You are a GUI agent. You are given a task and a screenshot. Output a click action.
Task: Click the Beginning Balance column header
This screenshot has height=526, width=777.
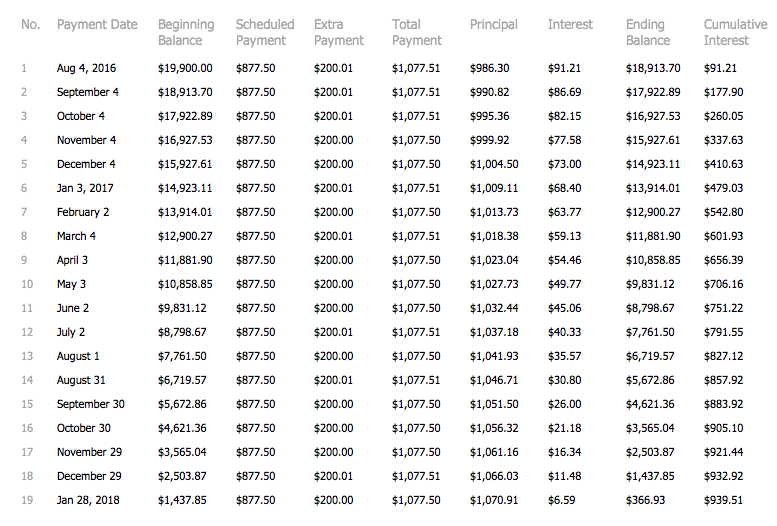[x=186, y=32]
